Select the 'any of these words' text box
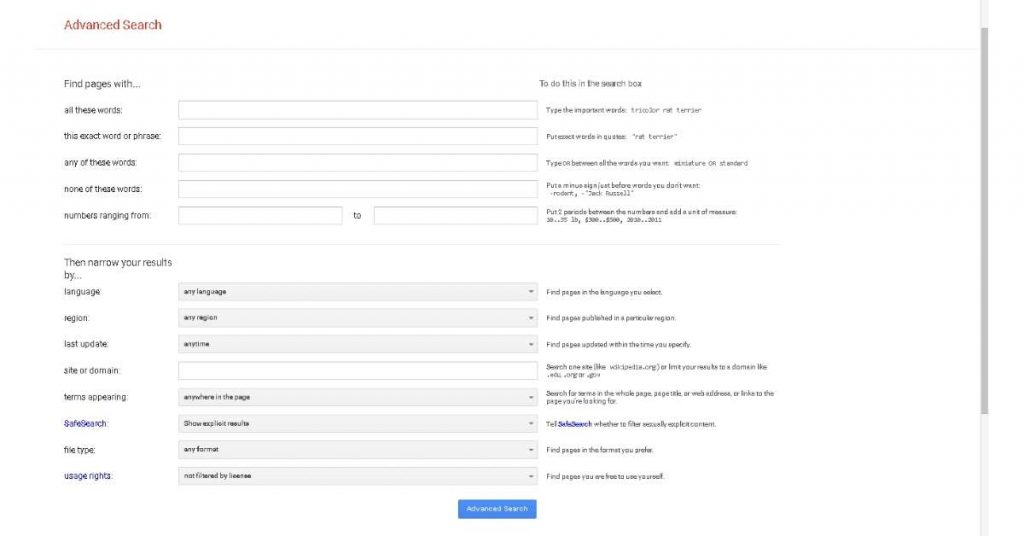This screenshot has height=536, width=1024. click(357, 163)
